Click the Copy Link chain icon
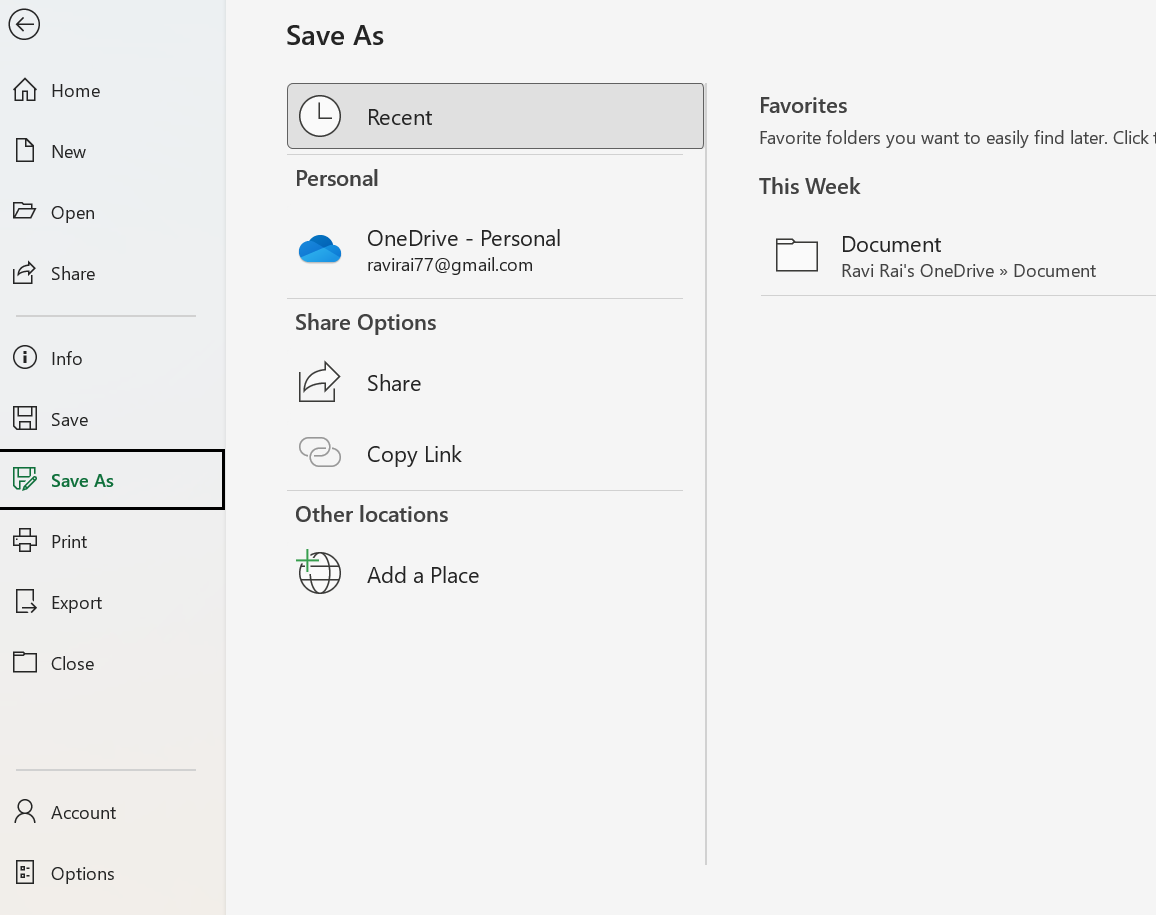The height and width of the screenshot is (915, 1156). pos(320,452)
